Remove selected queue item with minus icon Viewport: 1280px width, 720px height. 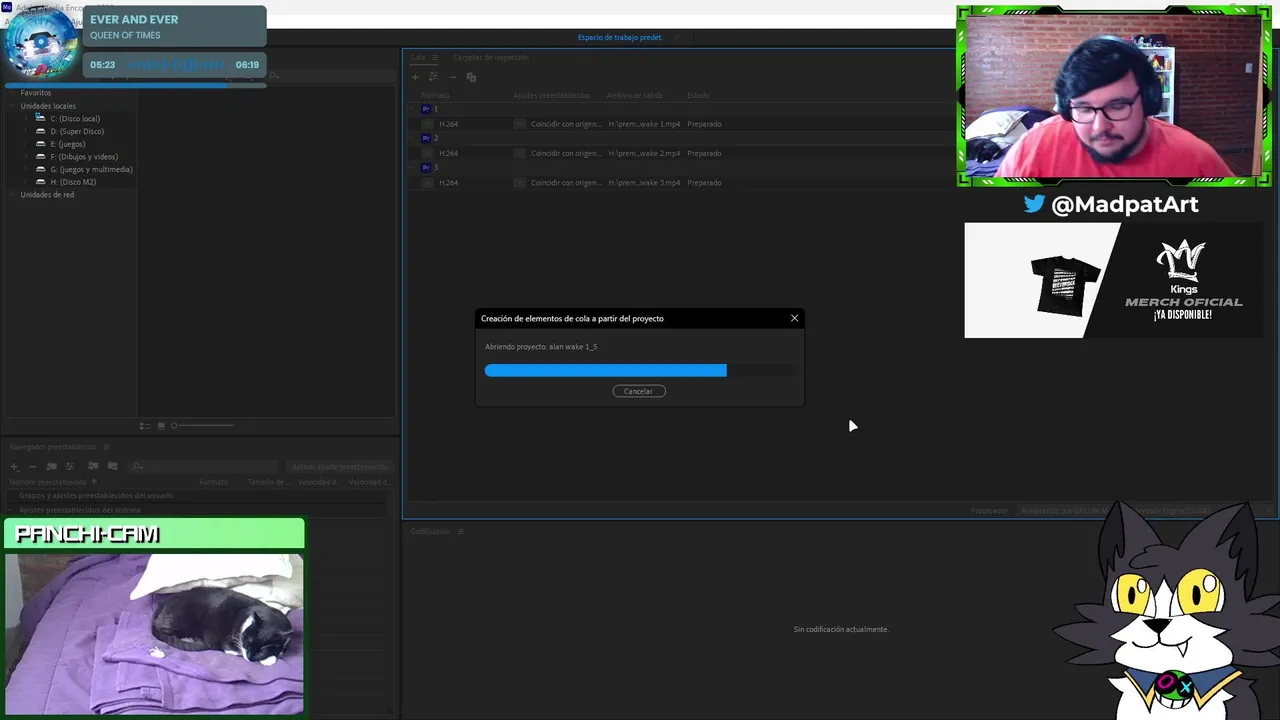452,77
